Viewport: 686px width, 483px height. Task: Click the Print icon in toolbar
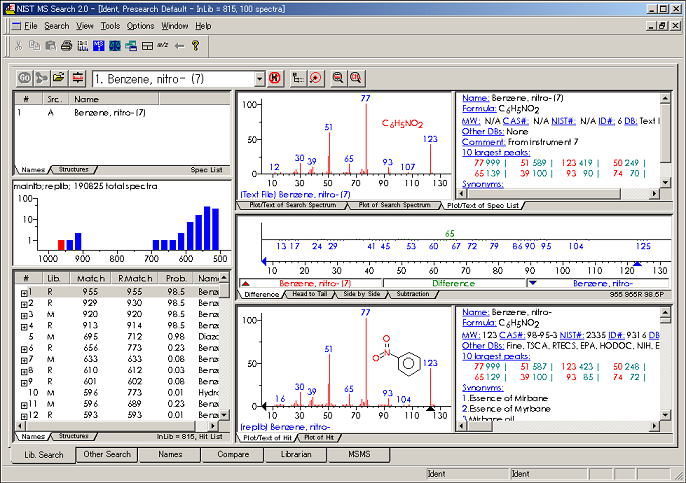(x=66, y=46)
